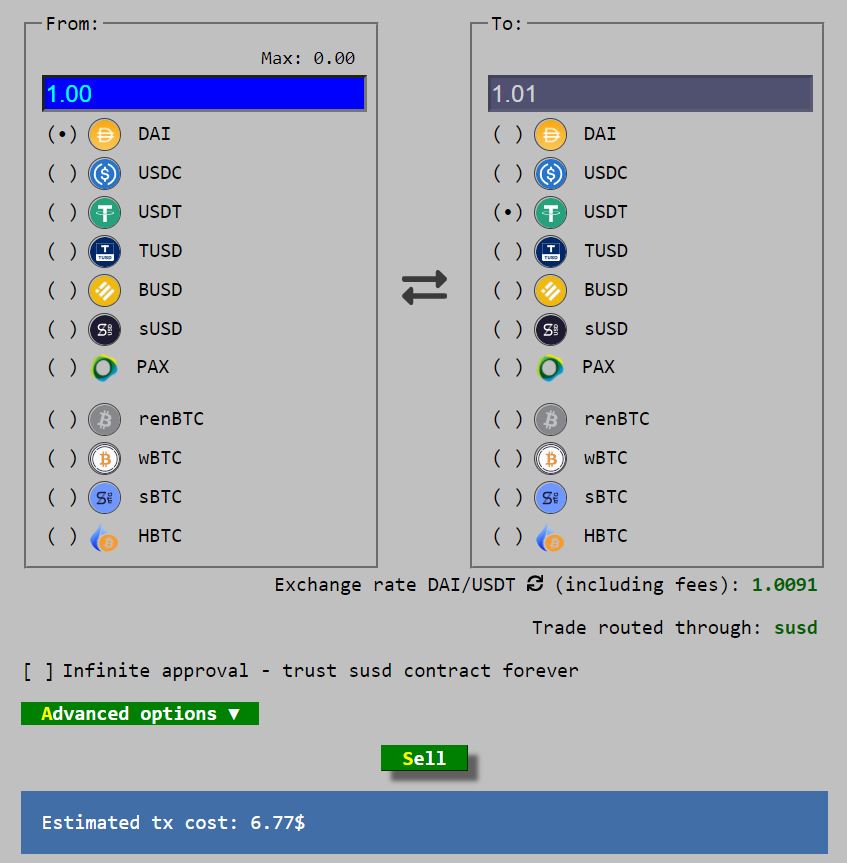Select sBTC radio button in From panel
The image size is (847, 863).
61,497
